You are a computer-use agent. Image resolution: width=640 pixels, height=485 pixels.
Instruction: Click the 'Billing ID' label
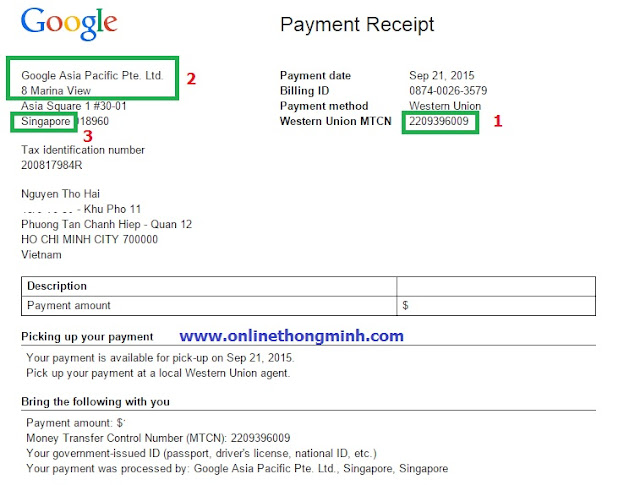point(304,91)
